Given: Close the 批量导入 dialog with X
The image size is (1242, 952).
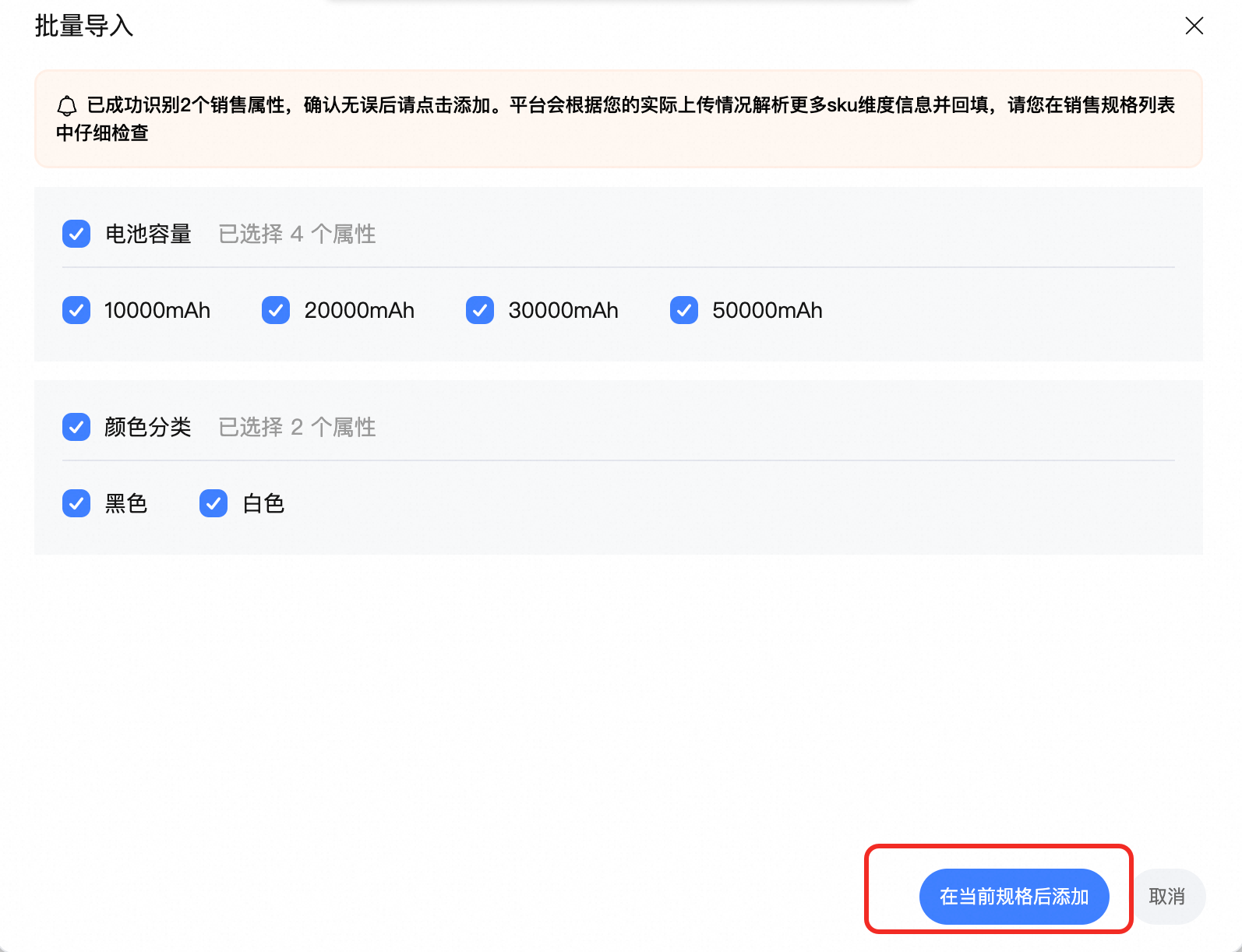Looking at the screenshot, I should 1194,26.
